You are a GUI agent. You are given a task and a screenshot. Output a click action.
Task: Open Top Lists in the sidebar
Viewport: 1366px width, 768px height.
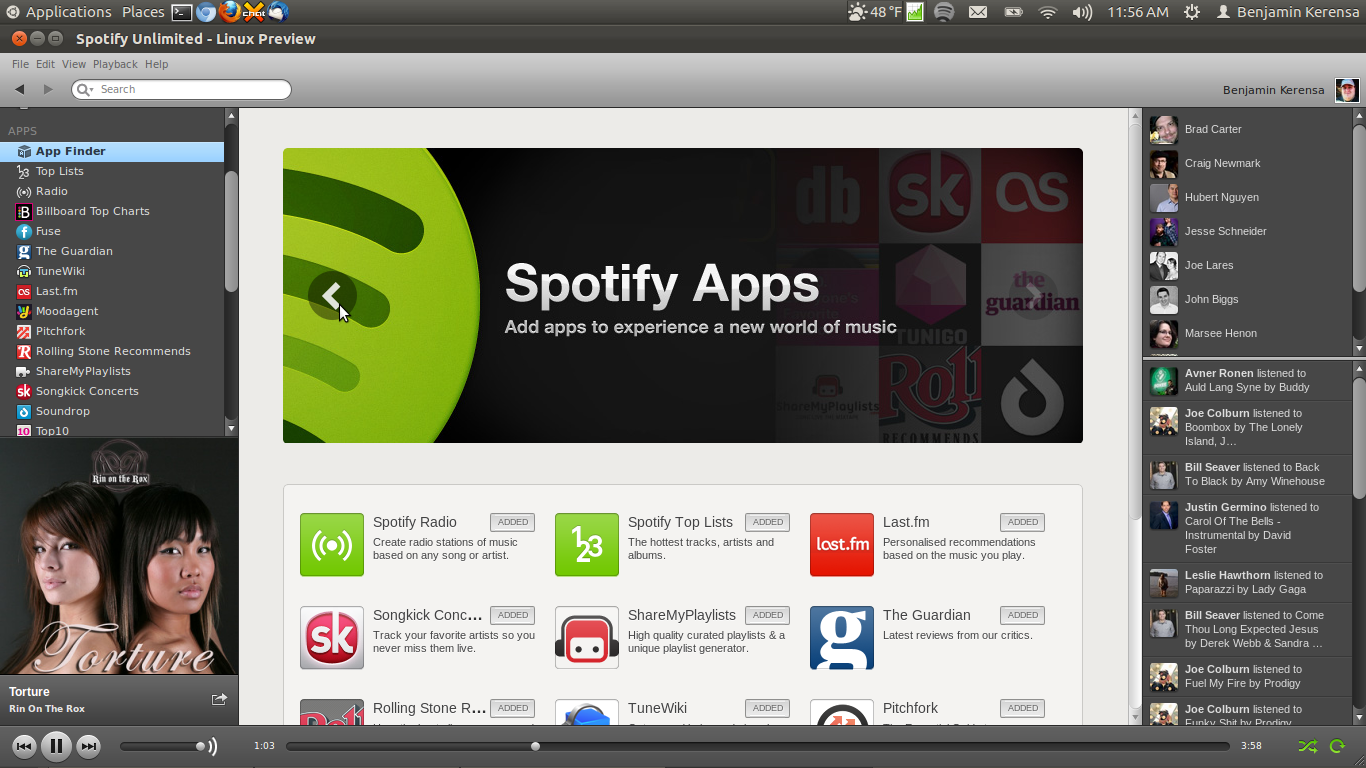[x=112, y=171]
